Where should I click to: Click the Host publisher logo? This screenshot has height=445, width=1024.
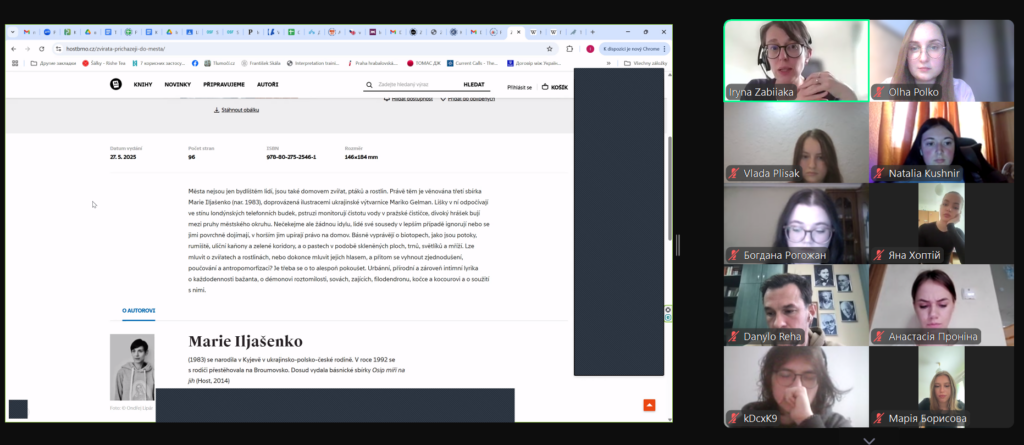coord(116,84)
